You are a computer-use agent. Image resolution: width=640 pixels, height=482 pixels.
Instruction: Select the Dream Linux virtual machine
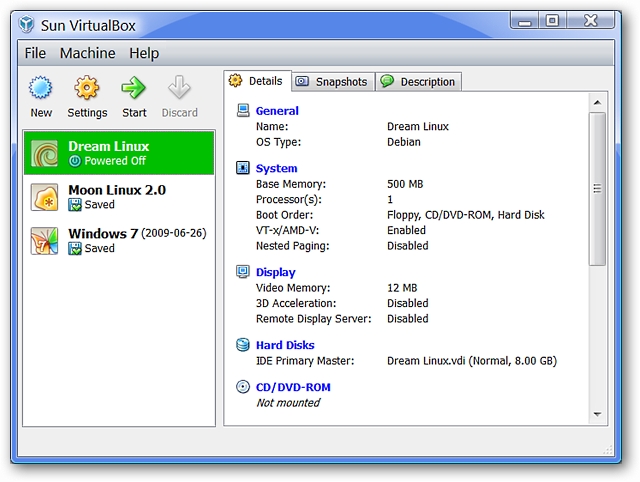point(119,153)
